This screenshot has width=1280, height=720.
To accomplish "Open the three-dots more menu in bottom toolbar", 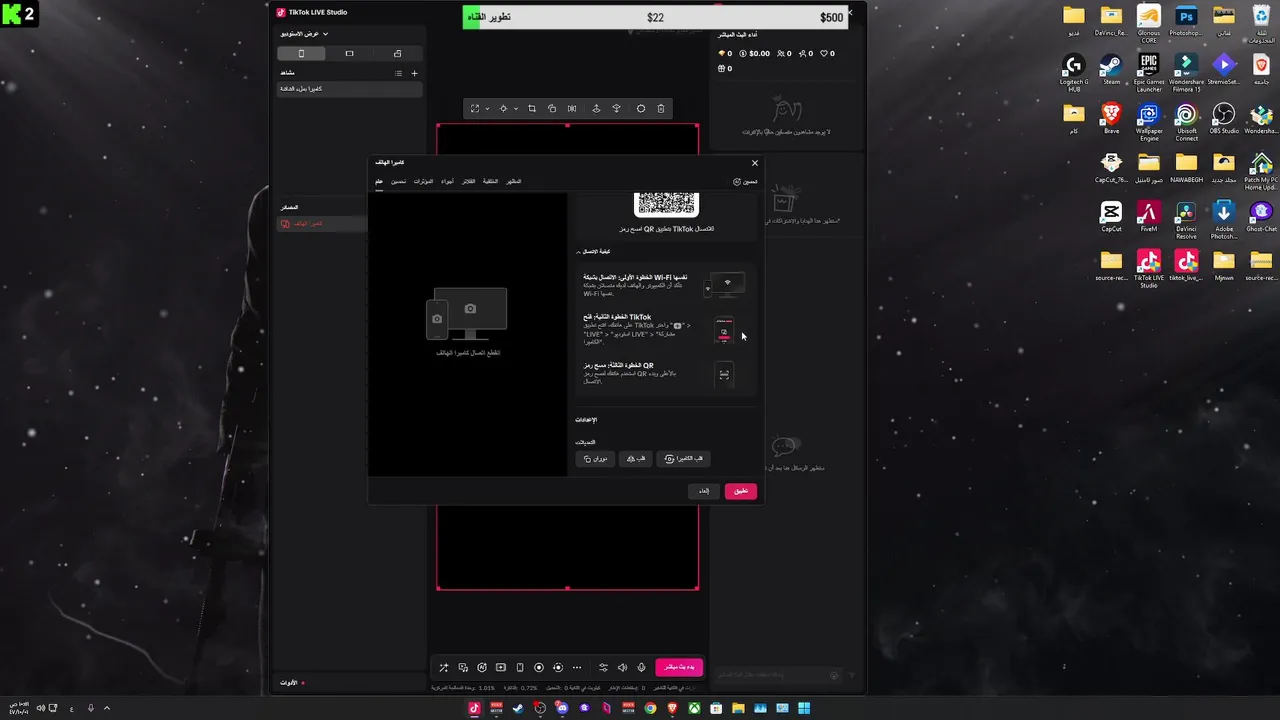I will [x=577, y=667].
